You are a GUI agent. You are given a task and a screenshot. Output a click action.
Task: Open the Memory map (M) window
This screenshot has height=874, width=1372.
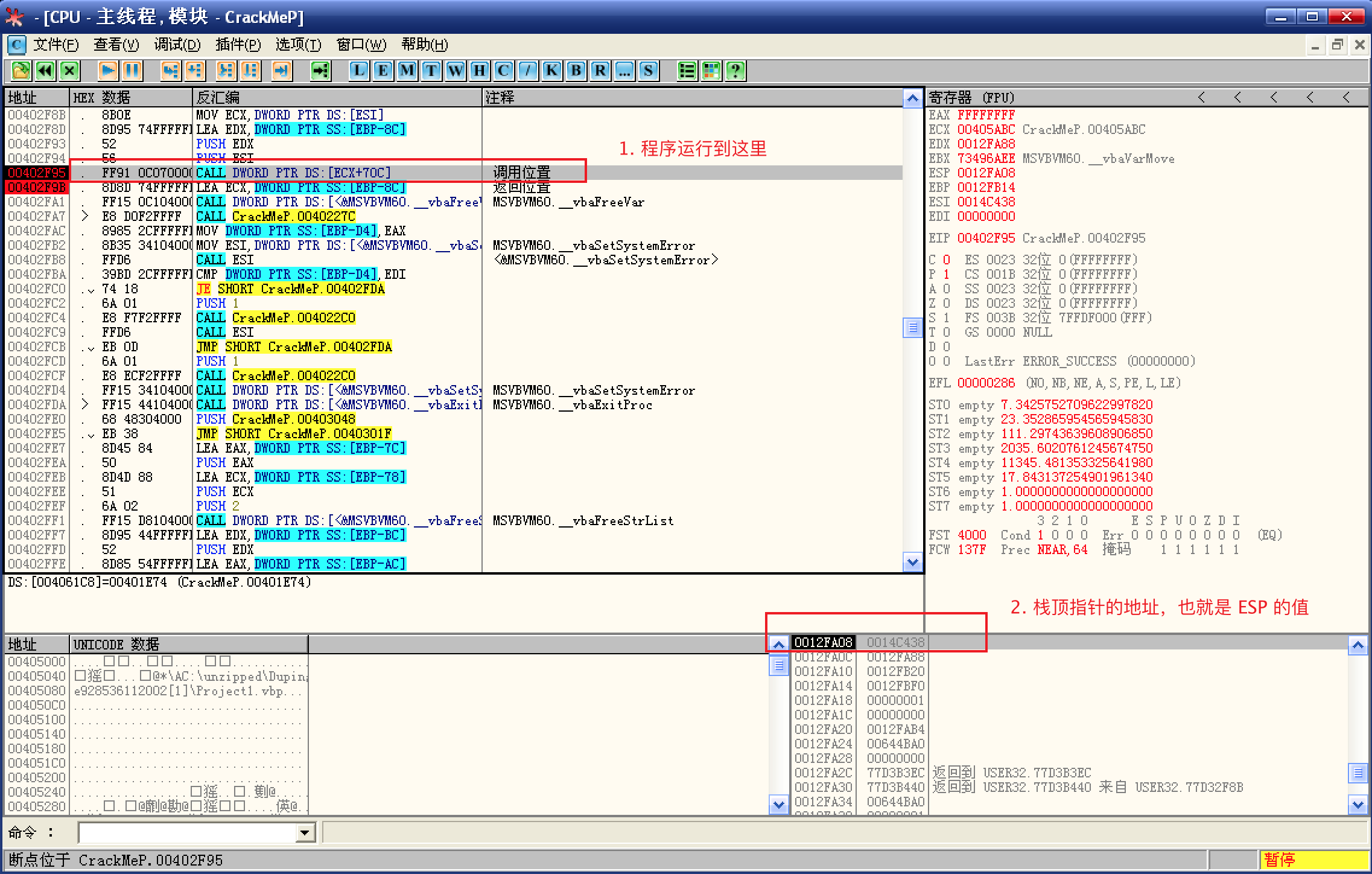407,71
